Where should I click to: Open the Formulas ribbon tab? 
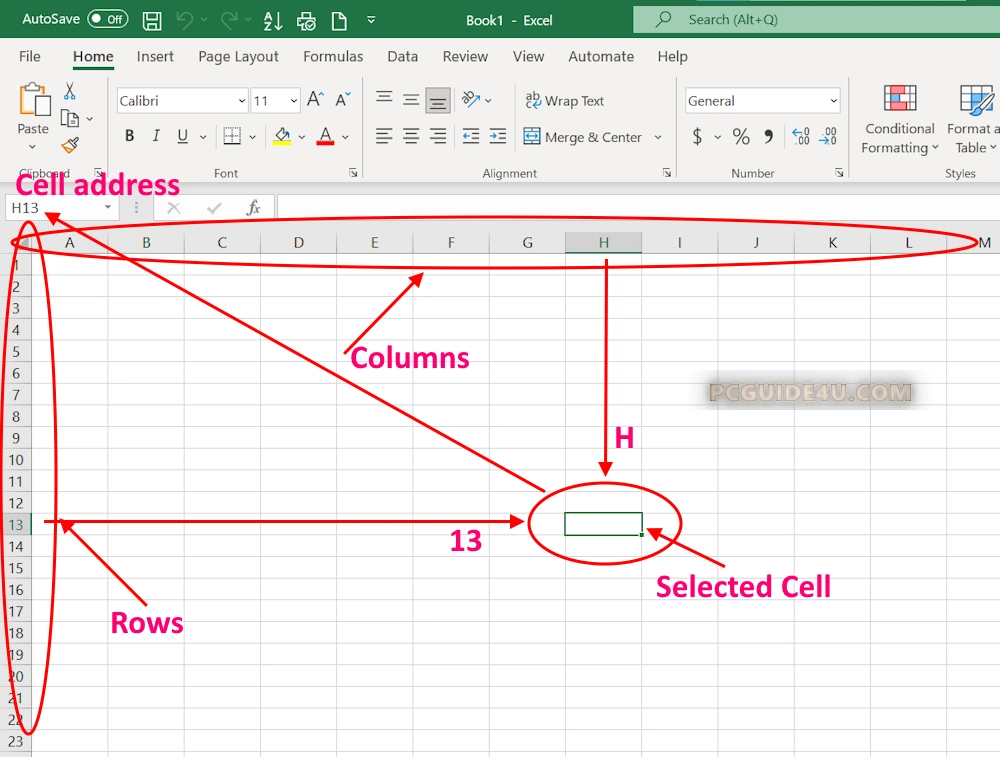333,57
